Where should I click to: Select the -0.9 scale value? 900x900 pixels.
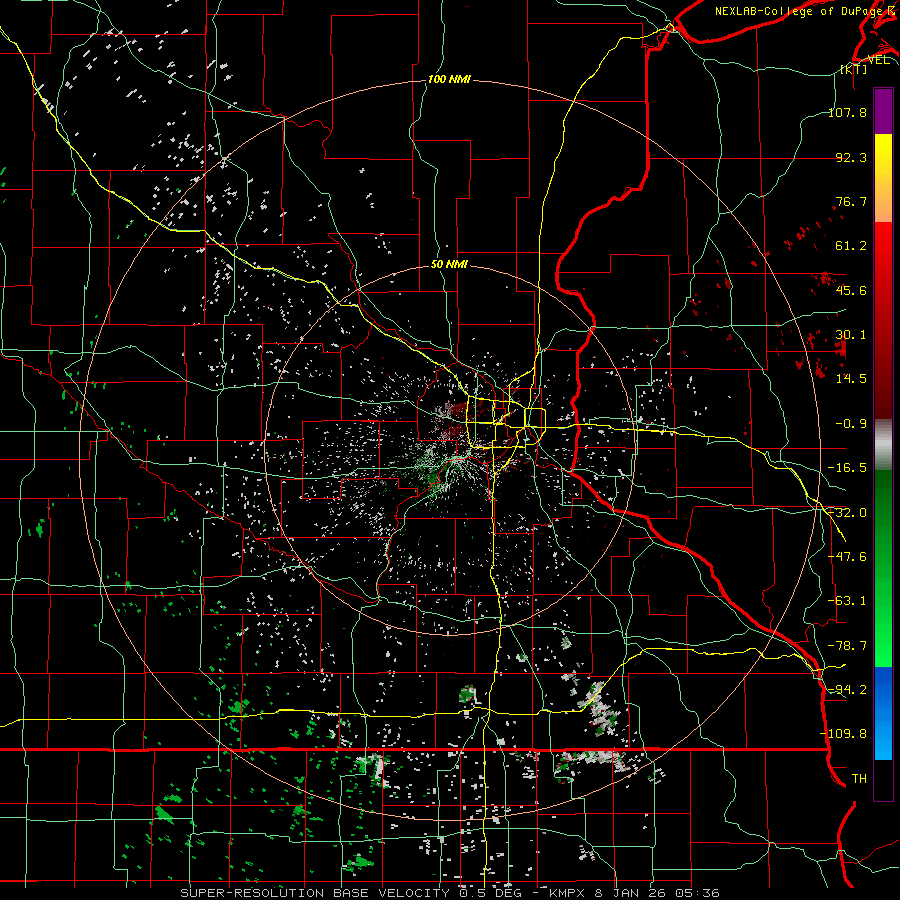point(851,424)
